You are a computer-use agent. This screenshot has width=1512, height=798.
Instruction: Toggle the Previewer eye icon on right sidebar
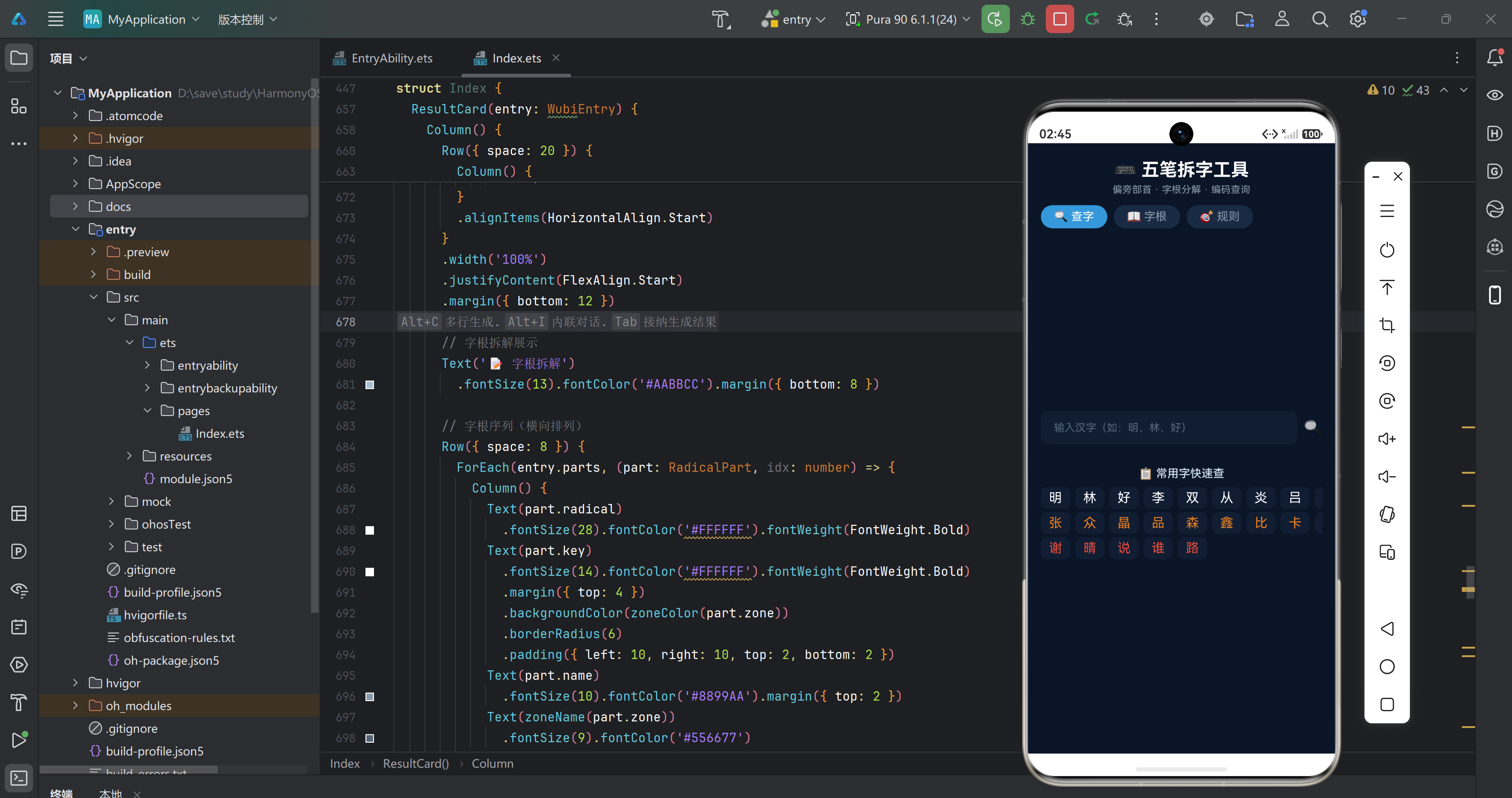(x=1495, y=95)
